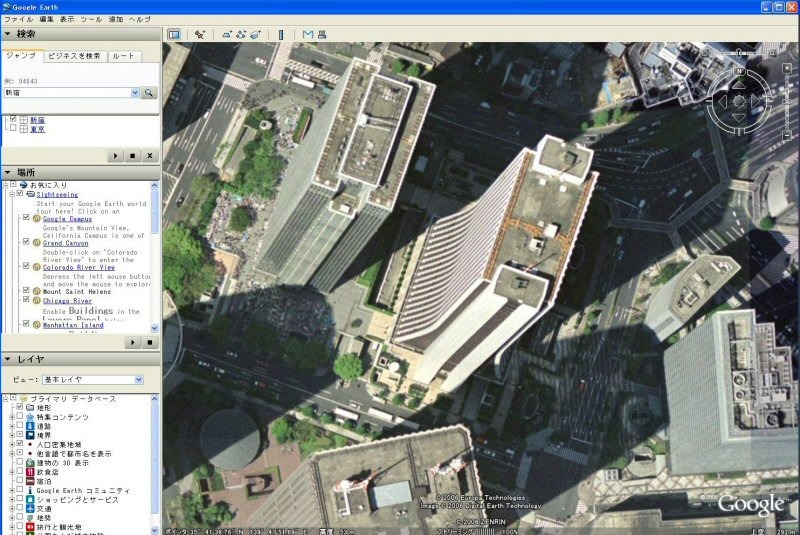800x535 pixels.
Task: Enable the 道路 roads layer checkbox
Action: tap(20, 426)
